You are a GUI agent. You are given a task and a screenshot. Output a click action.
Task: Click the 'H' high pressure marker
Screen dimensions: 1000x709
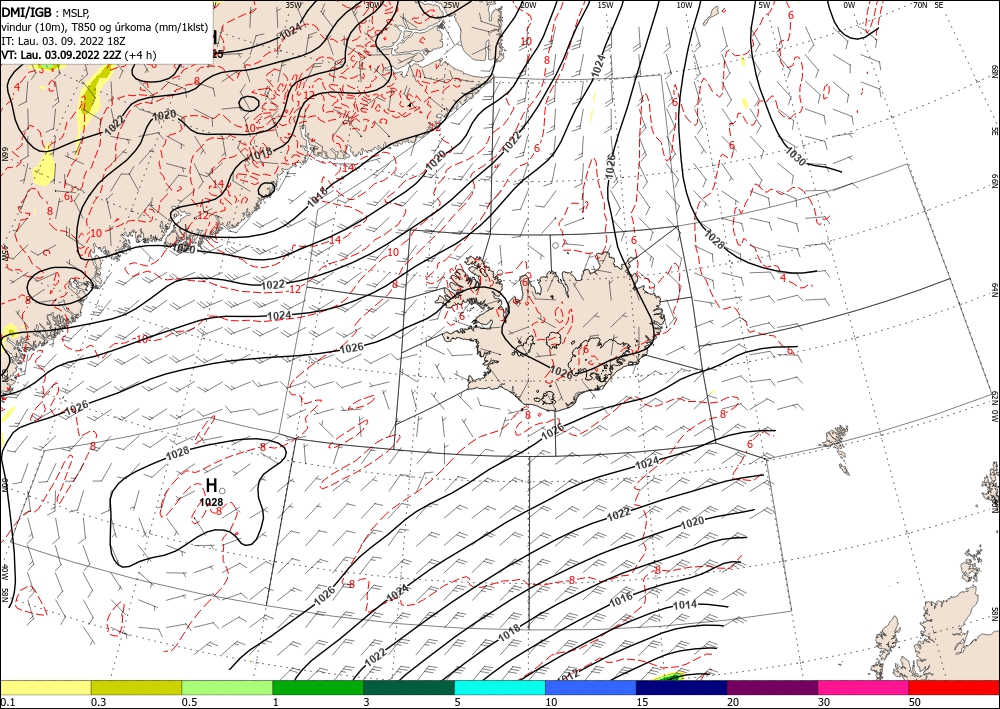pos(211,486)
